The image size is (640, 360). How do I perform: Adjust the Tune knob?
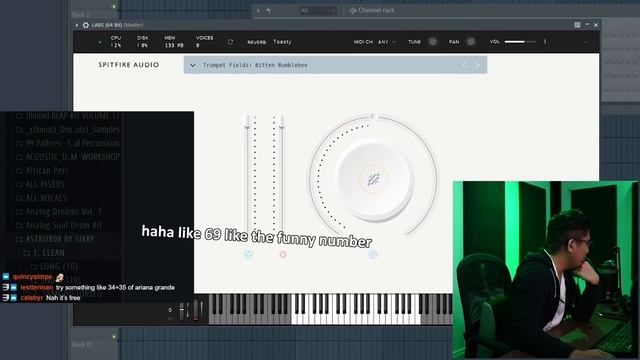click(x=433, y=42)
